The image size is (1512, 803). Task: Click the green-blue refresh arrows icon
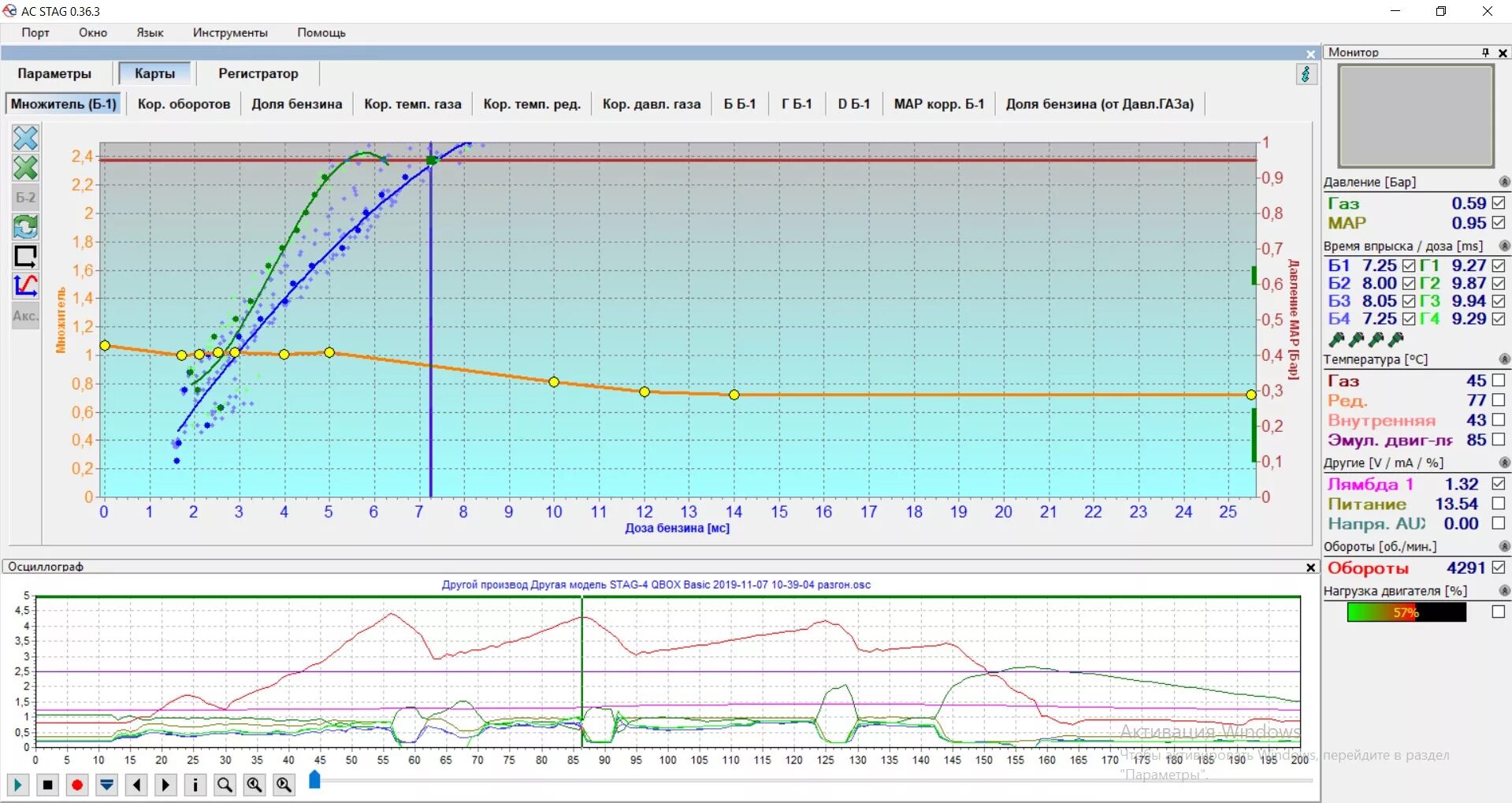tap(25, 227)
